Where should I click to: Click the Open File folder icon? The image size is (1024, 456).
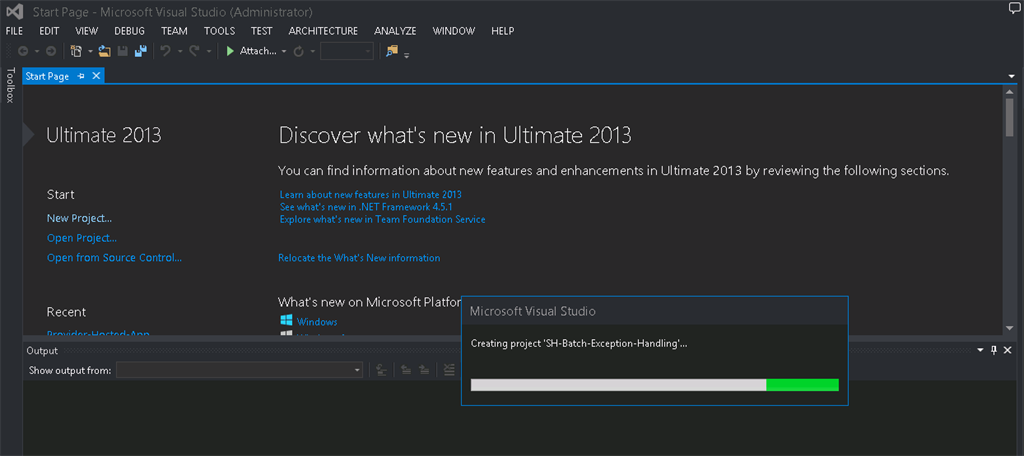click(104, 51)
